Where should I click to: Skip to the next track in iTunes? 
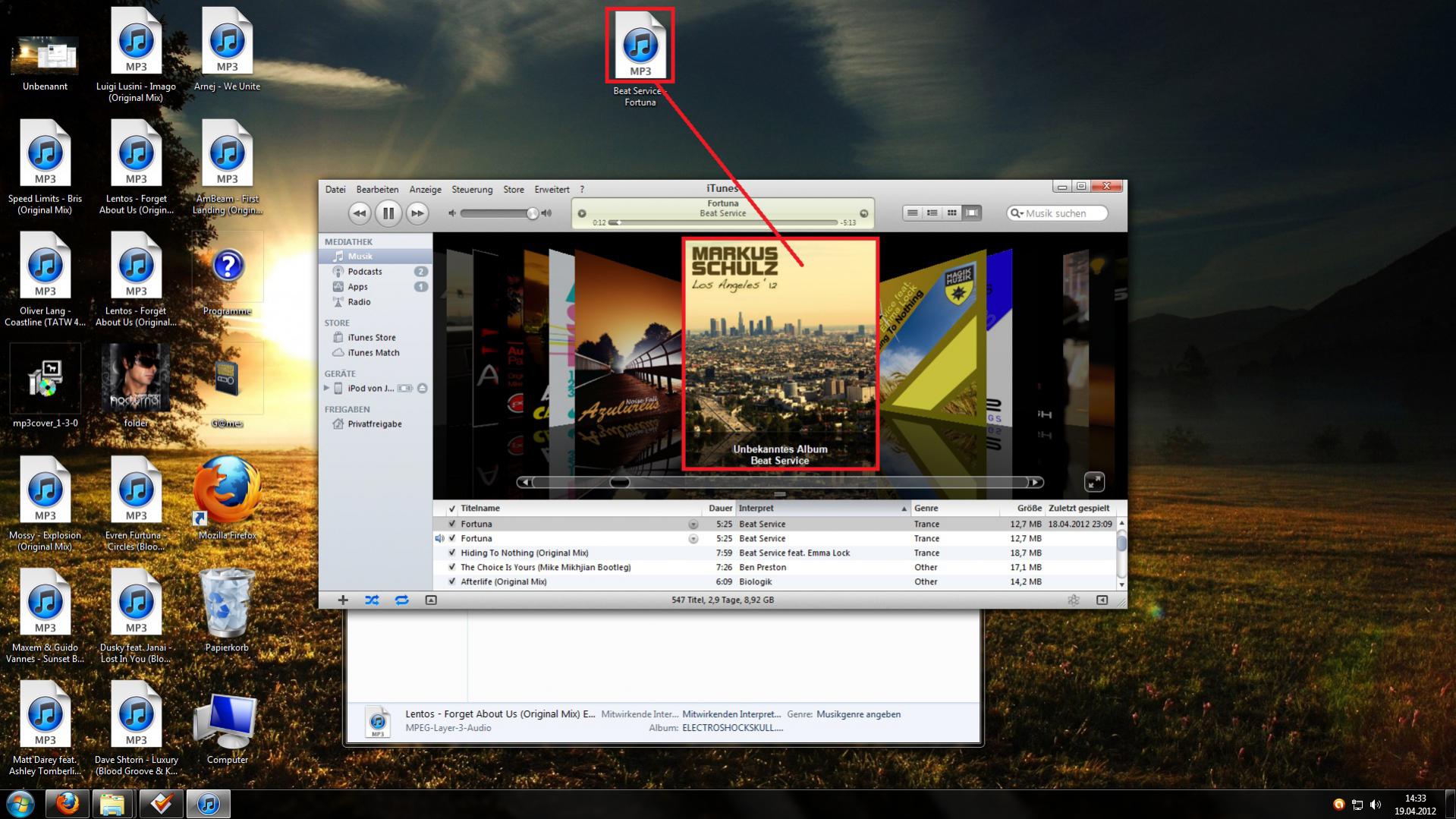(417, 213)
